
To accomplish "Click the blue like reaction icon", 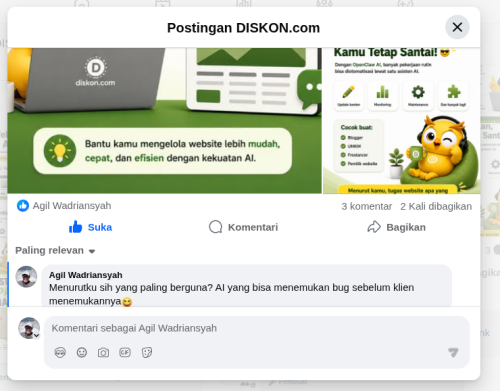I will [x=23, y=206].
